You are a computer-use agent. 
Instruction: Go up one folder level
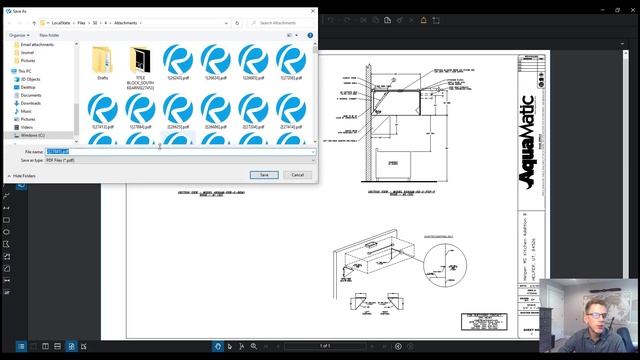34,23
